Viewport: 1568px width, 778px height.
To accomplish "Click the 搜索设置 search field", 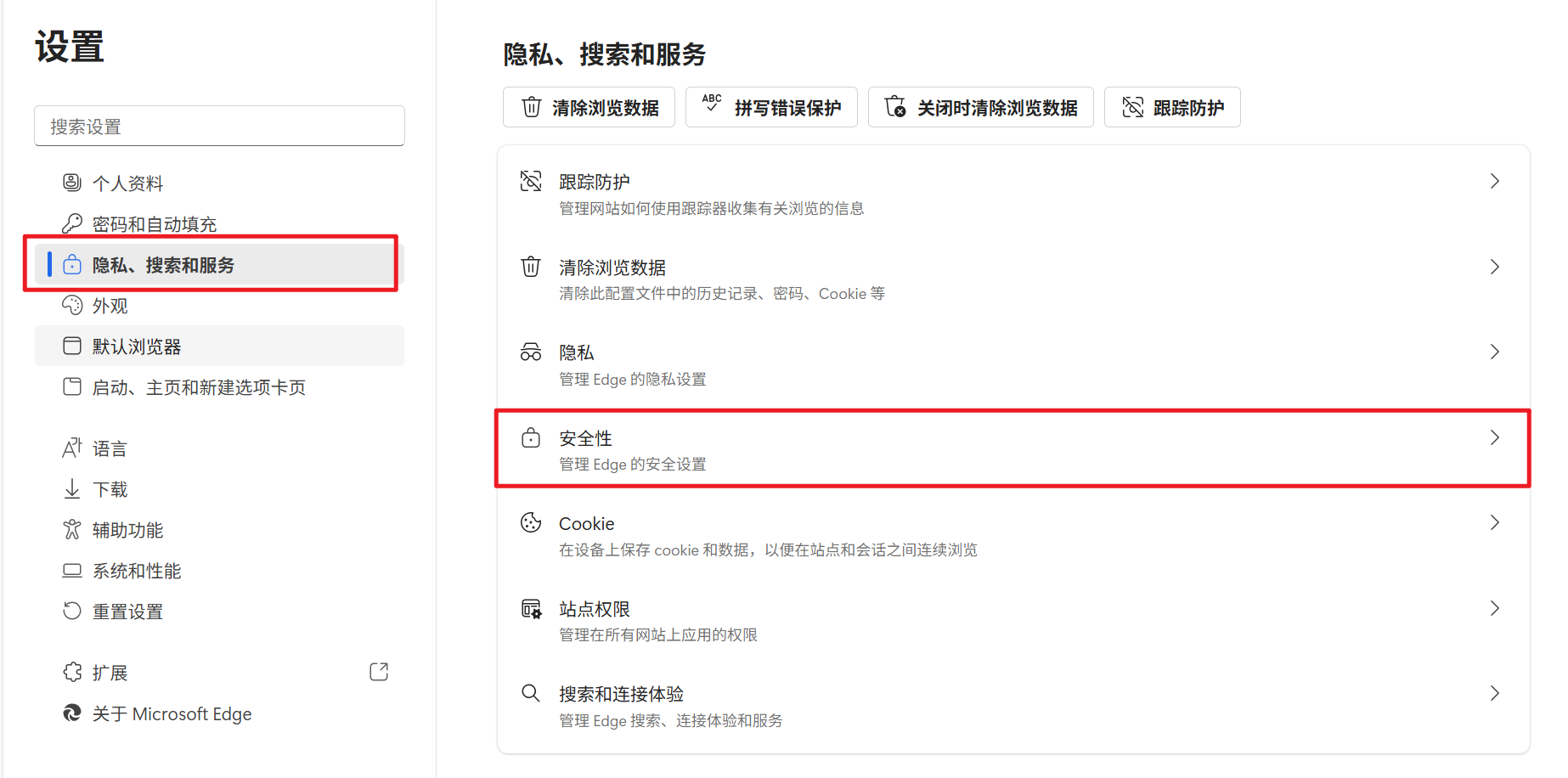I will [219, 127].
